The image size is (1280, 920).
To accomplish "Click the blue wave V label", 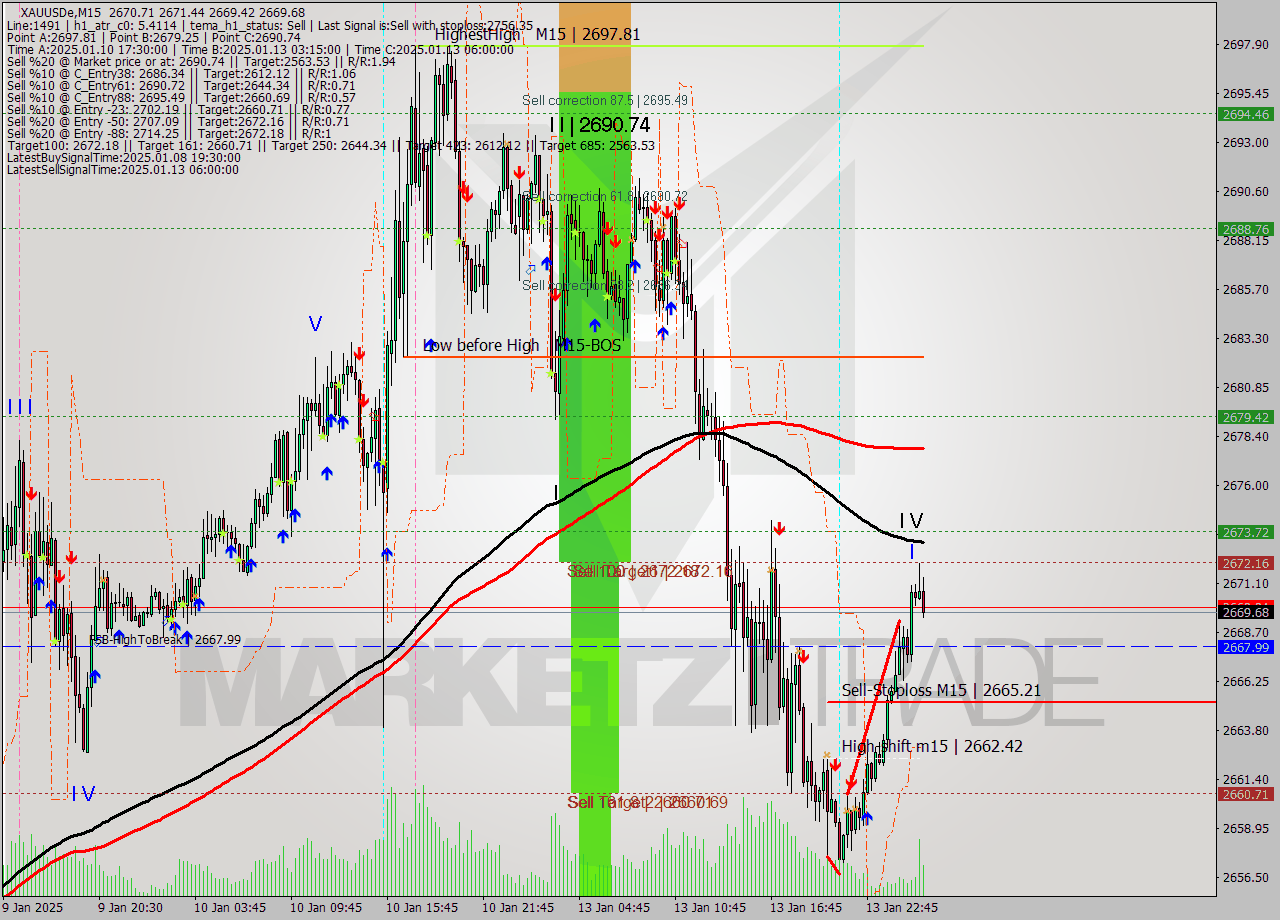I will point(315,324).
